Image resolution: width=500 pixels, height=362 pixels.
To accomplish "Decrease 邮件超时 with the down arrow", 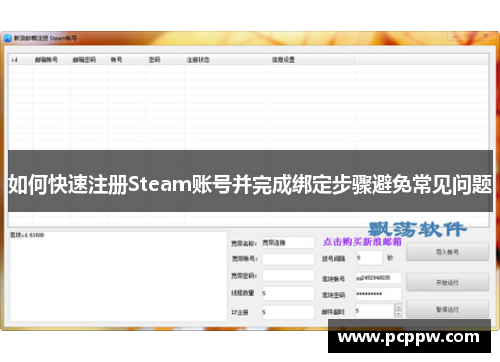I will 398,314.
